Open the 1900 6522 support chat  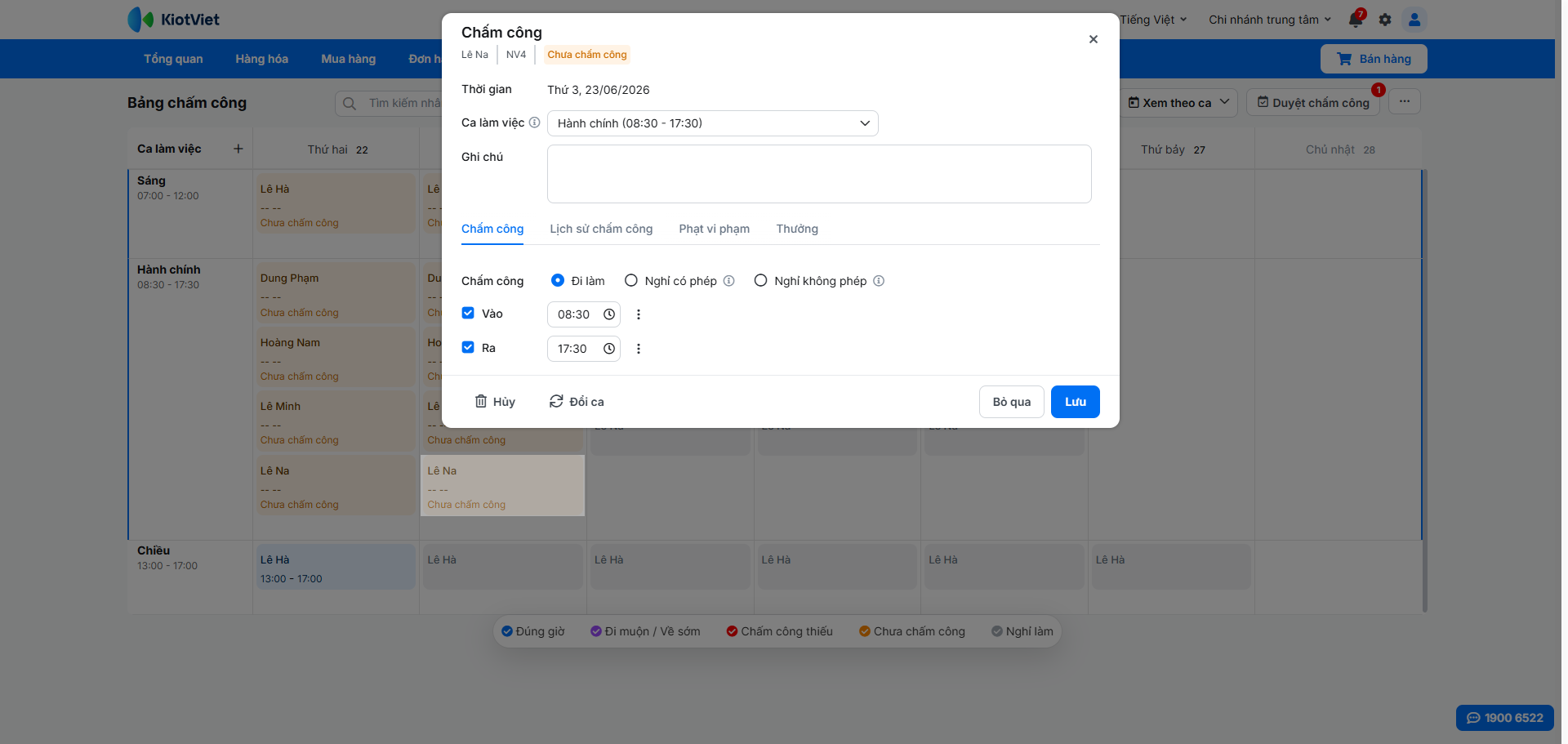(1505, 718)
